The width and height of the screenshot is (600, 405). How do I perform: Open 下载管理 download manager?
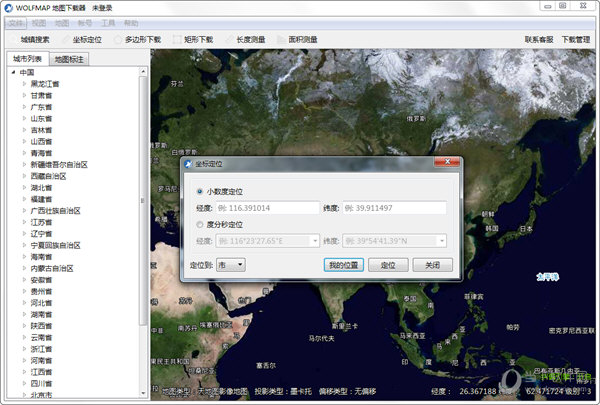[x=576, y=39]
